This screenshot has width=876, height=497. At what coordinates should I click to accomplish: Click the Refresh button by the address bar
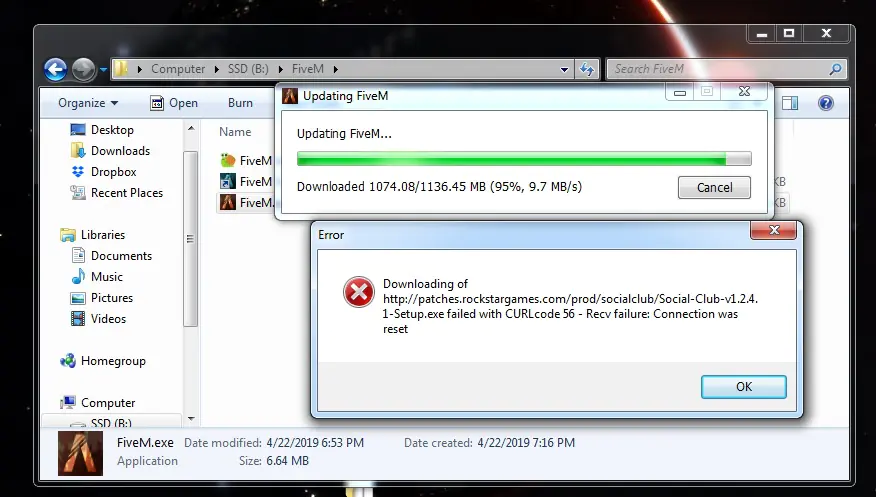click(x=587, y=69)
